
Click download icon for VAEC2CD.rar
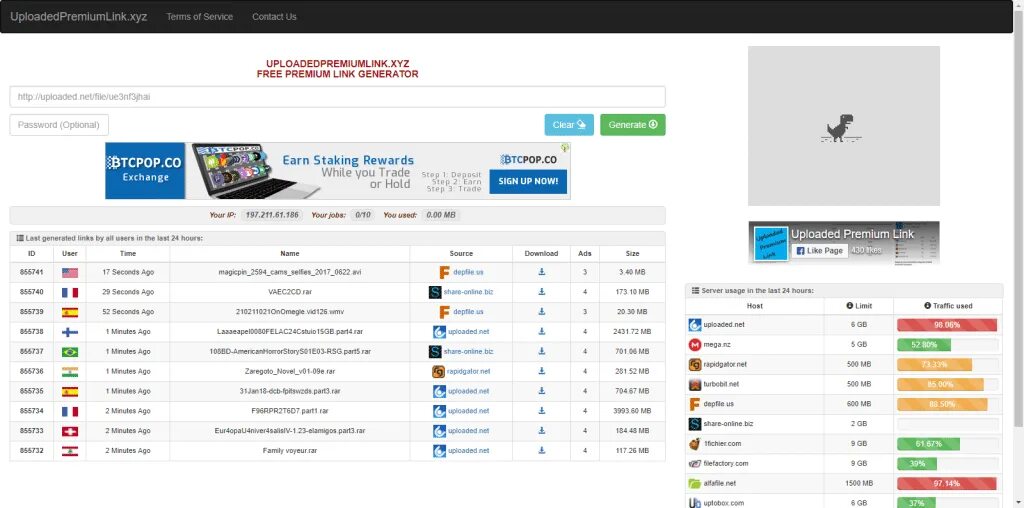tap(541, 292)
